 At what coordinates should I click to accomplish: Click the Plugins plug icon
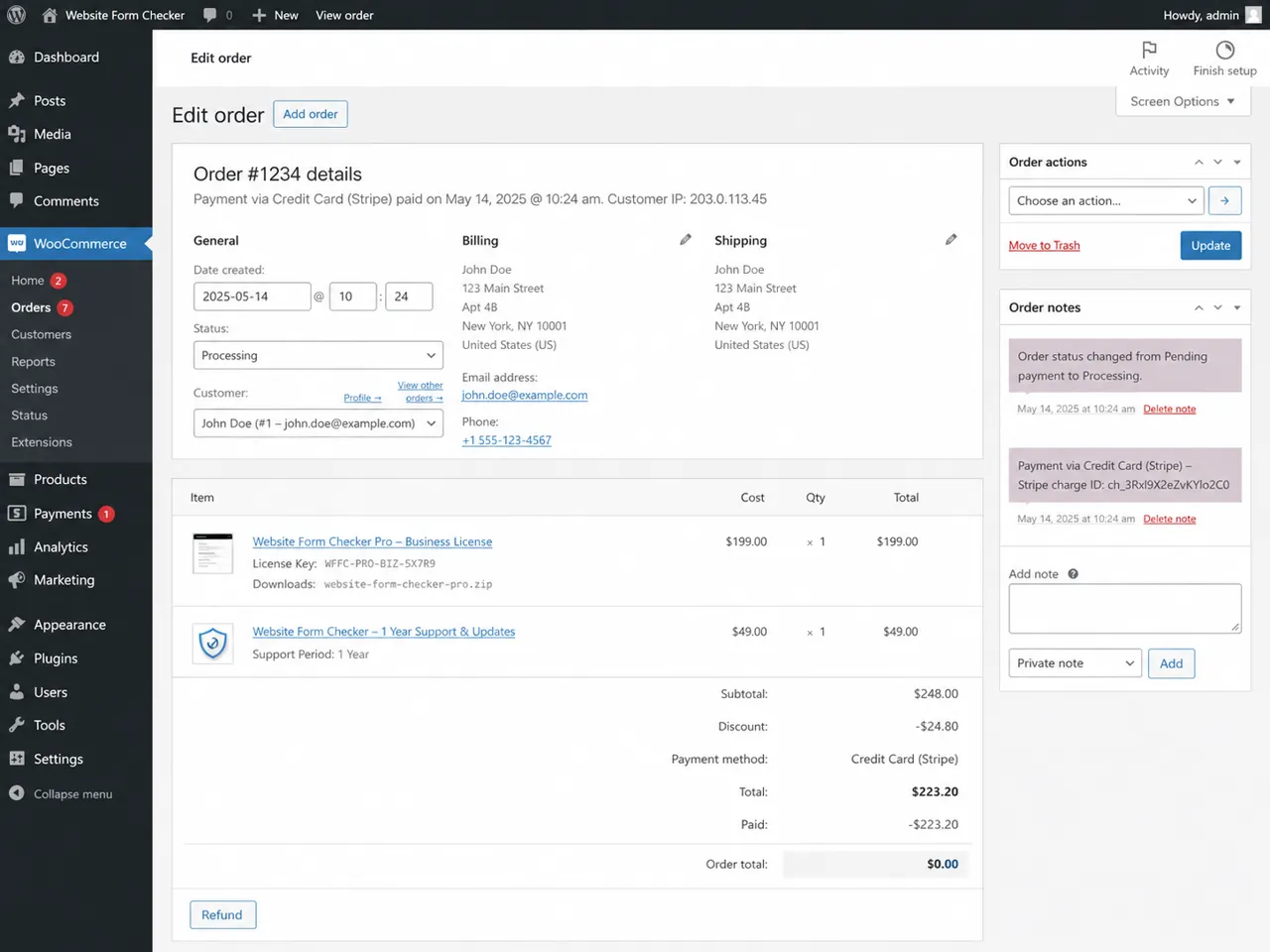pyautogui.click(x=17, y=658)
